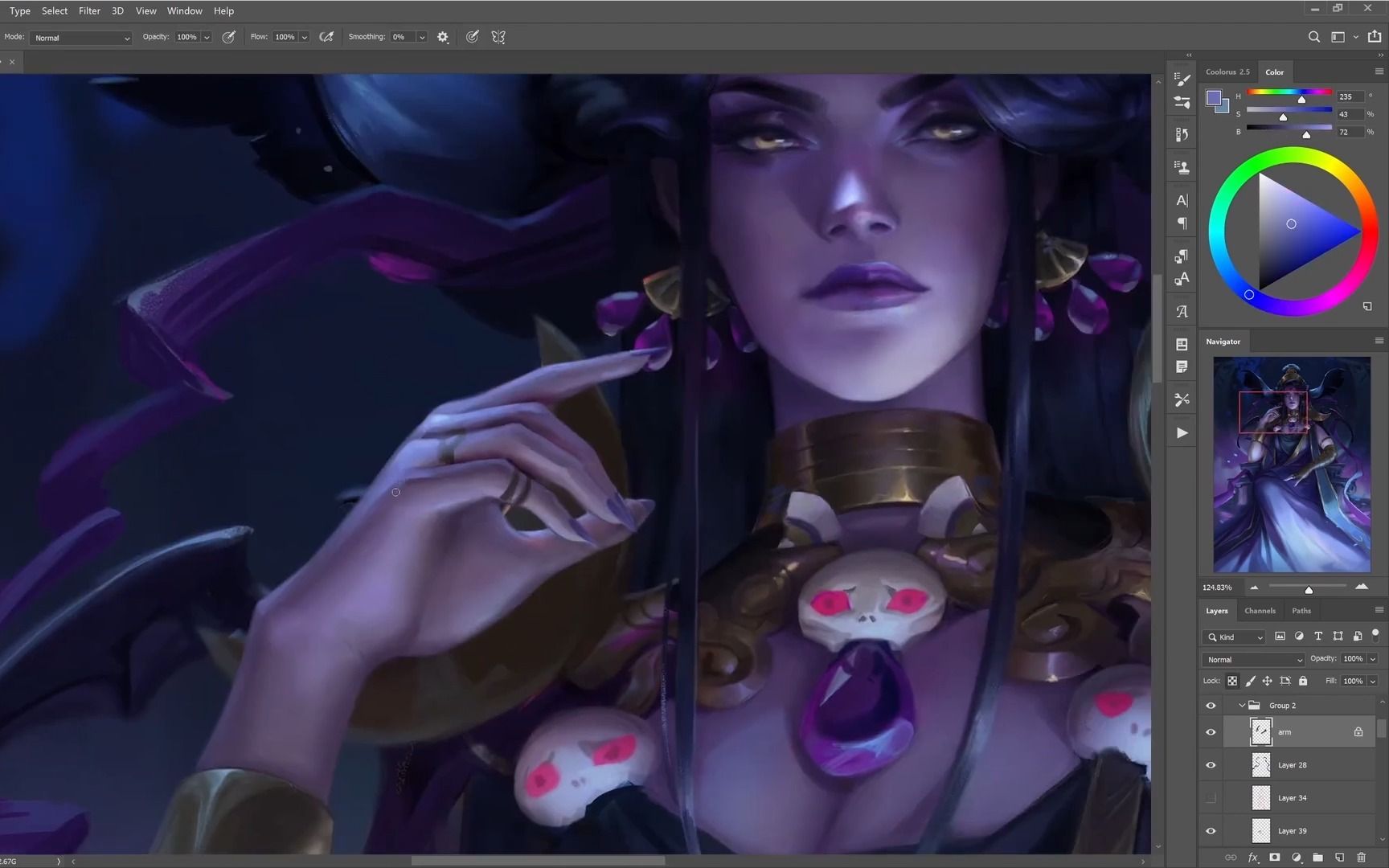Open the Smoothing dropdown arrow
The height and width of the screenshot is (868, 1389).
[x=421, y=37]
